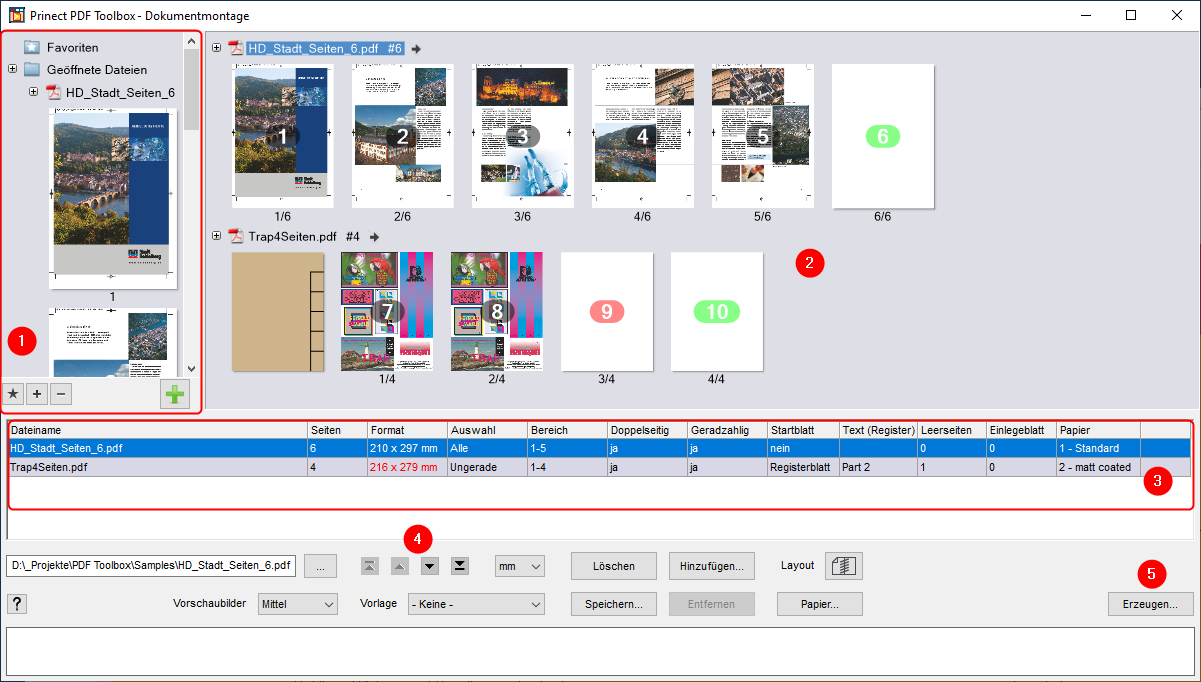Select the Geöffnete Dateien folder

97,70
